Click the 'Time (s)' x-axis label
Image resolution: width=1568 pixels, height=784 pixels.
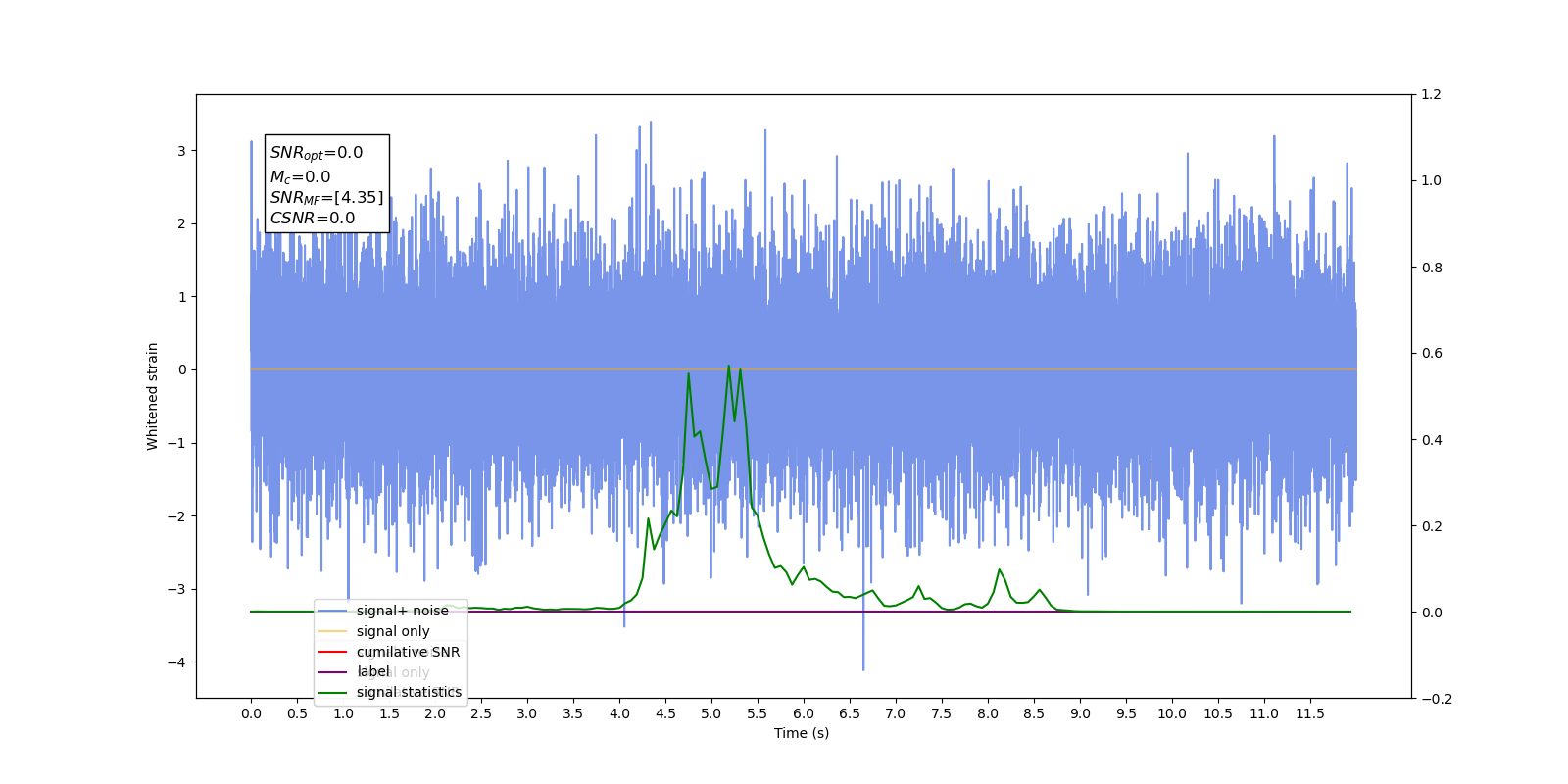pyautogui.click(x=802, y=733)
